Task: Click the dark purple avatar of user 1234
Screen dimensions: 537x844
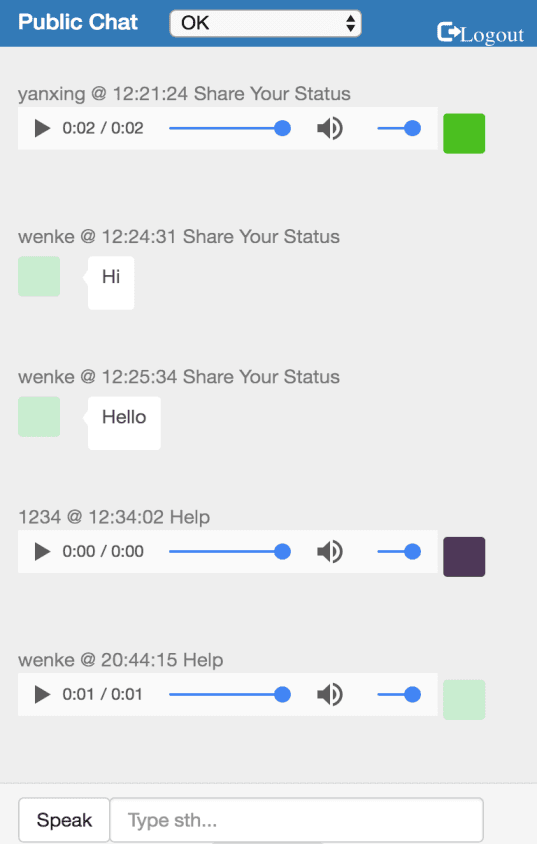Action: (464, 557)
